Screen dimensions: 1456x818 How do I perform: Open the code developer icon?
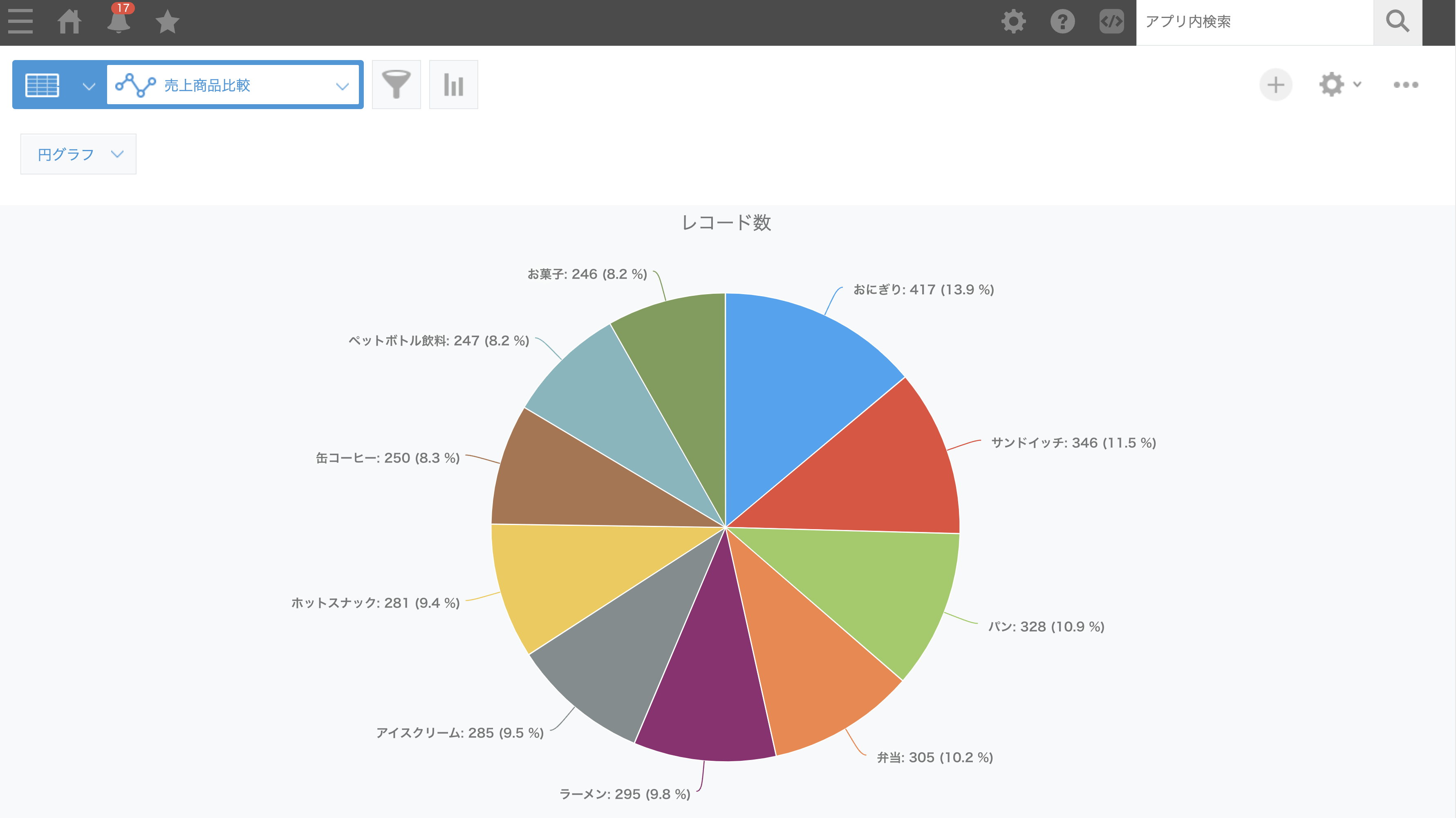click(1111, 22)
